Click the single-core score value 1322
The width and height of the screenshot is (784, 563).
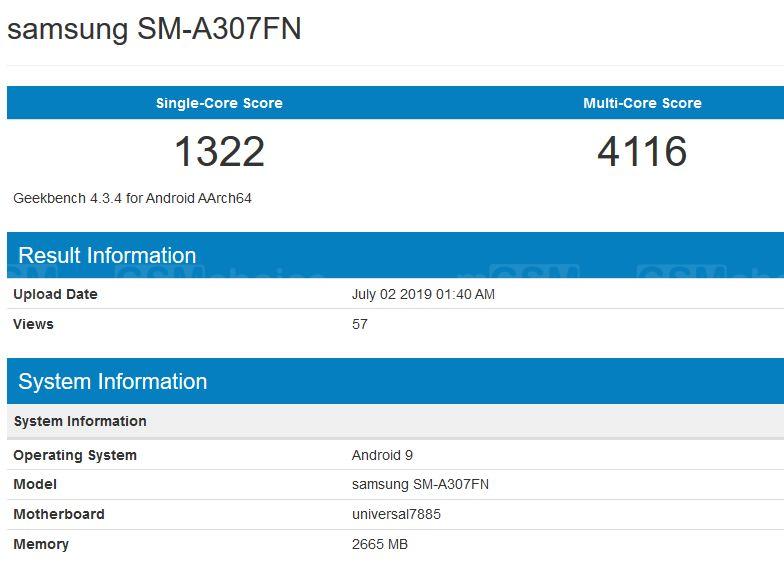220,152
